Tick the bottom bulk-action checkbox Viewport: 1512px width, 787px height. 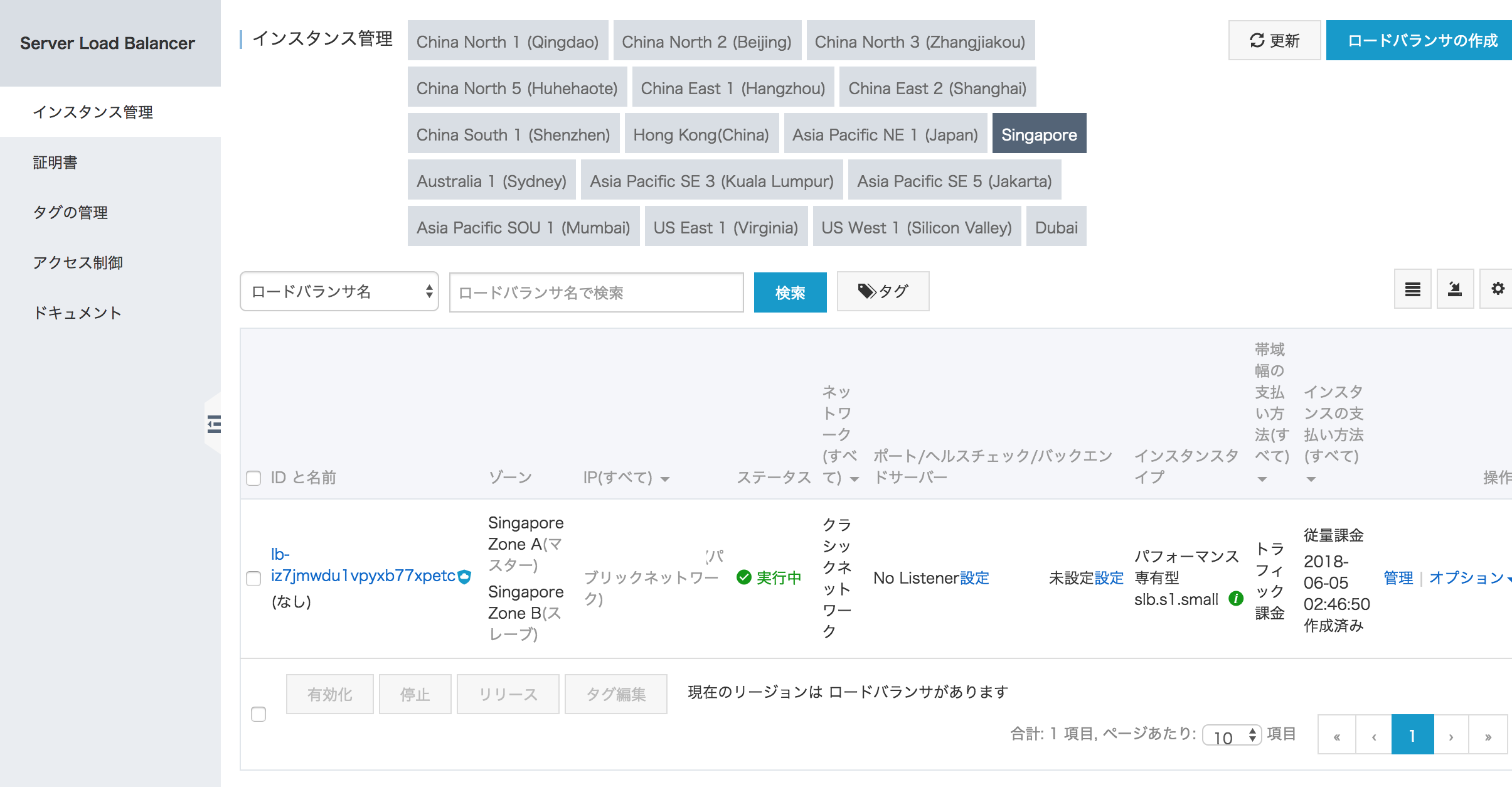(x=258, y=714)
